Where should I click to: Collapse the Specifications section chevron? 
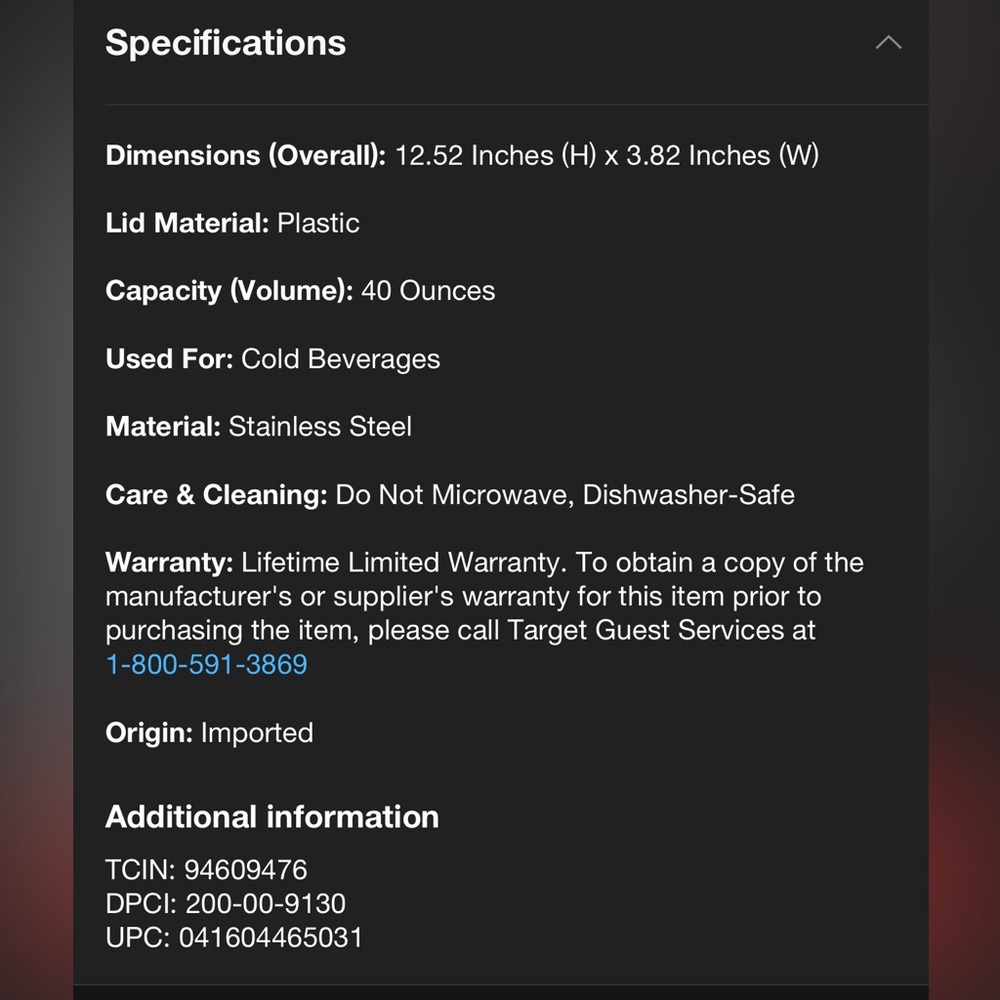[x=888, y=43]
